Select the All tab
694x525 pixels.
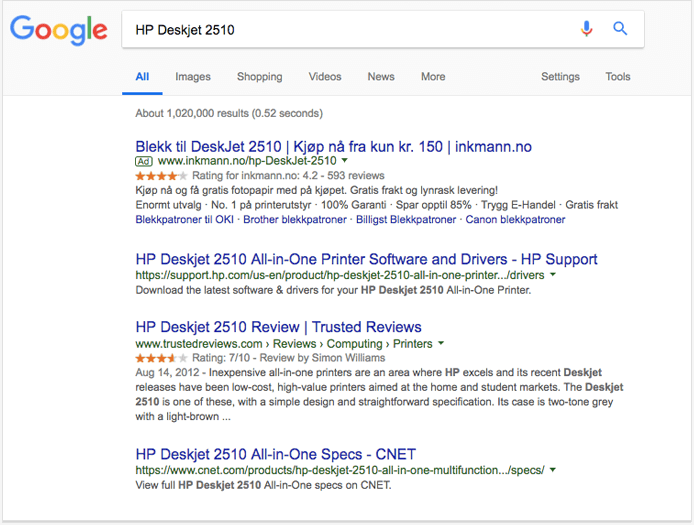(142, 77)
